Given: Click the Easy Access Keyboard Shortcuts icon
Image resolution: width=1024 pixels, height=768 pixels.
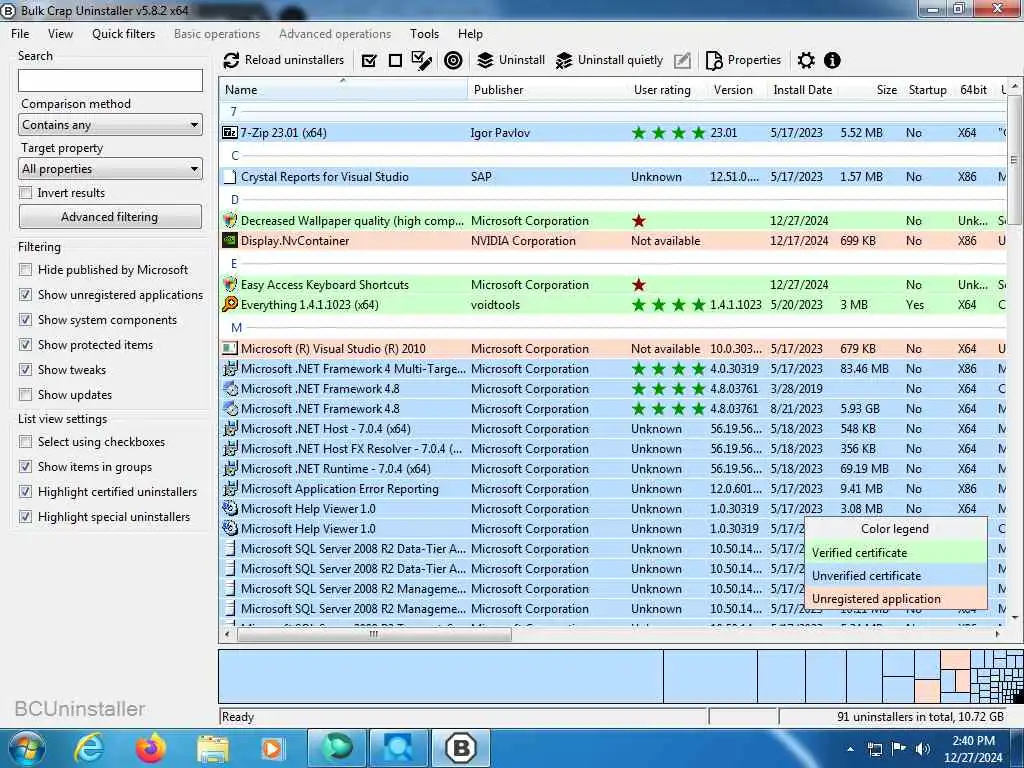Looking at the screenshot, I should pos(230,285).
